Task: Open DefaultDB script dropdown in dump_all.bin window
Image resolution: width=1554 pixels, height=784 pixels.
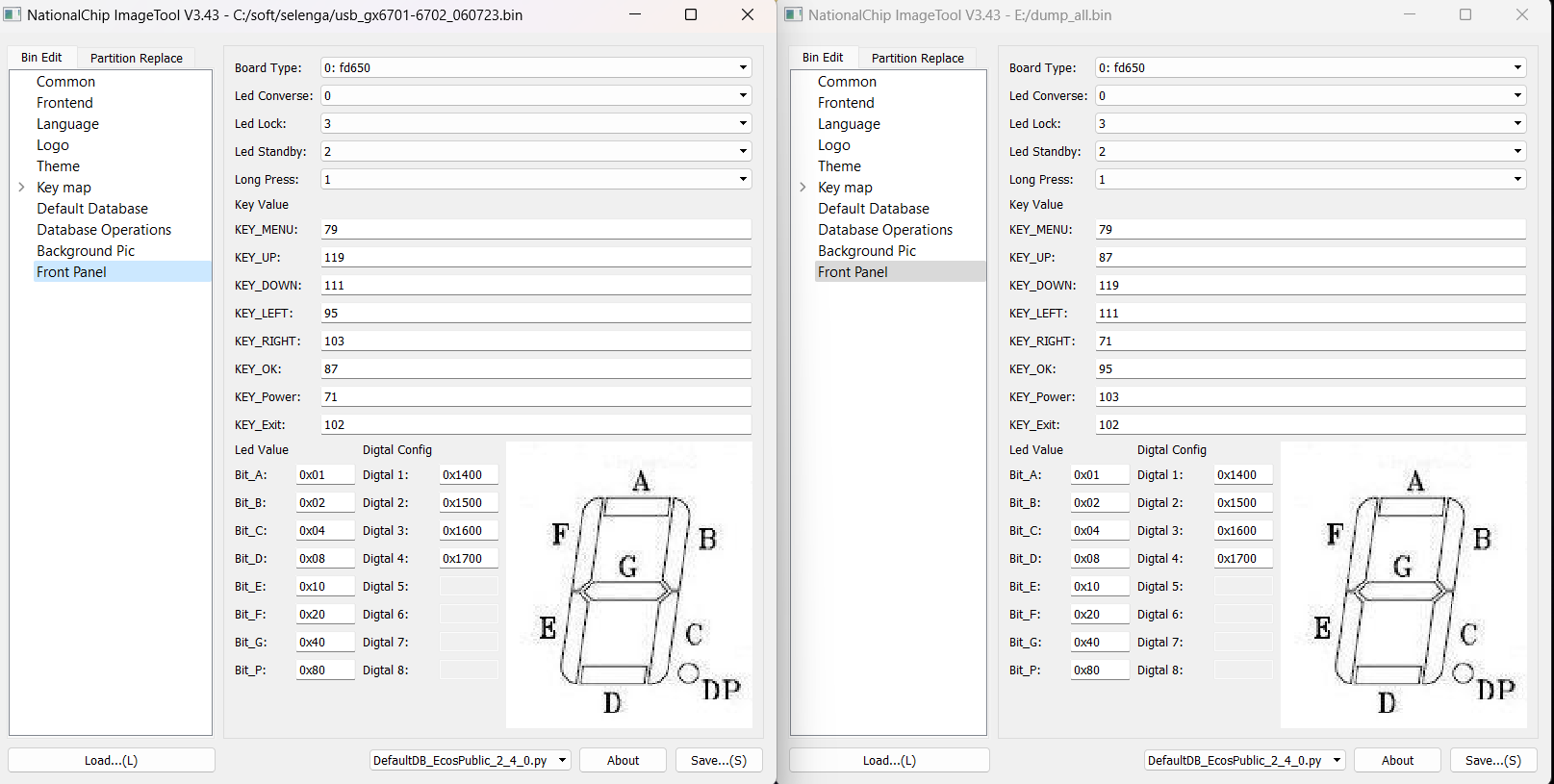Action: [1245, 760]
